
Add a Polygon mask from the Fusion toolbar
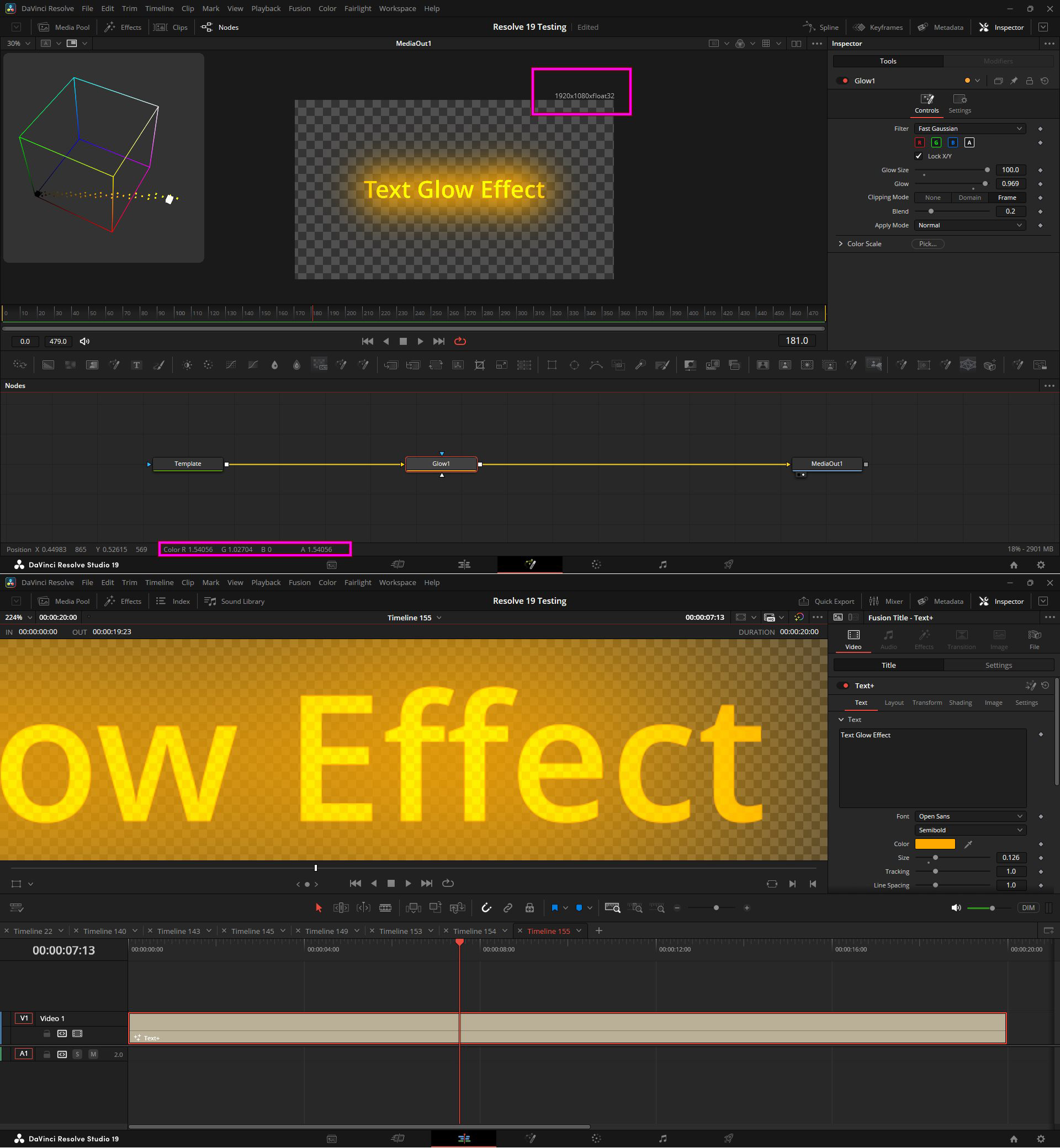click(x=596, y=365)
